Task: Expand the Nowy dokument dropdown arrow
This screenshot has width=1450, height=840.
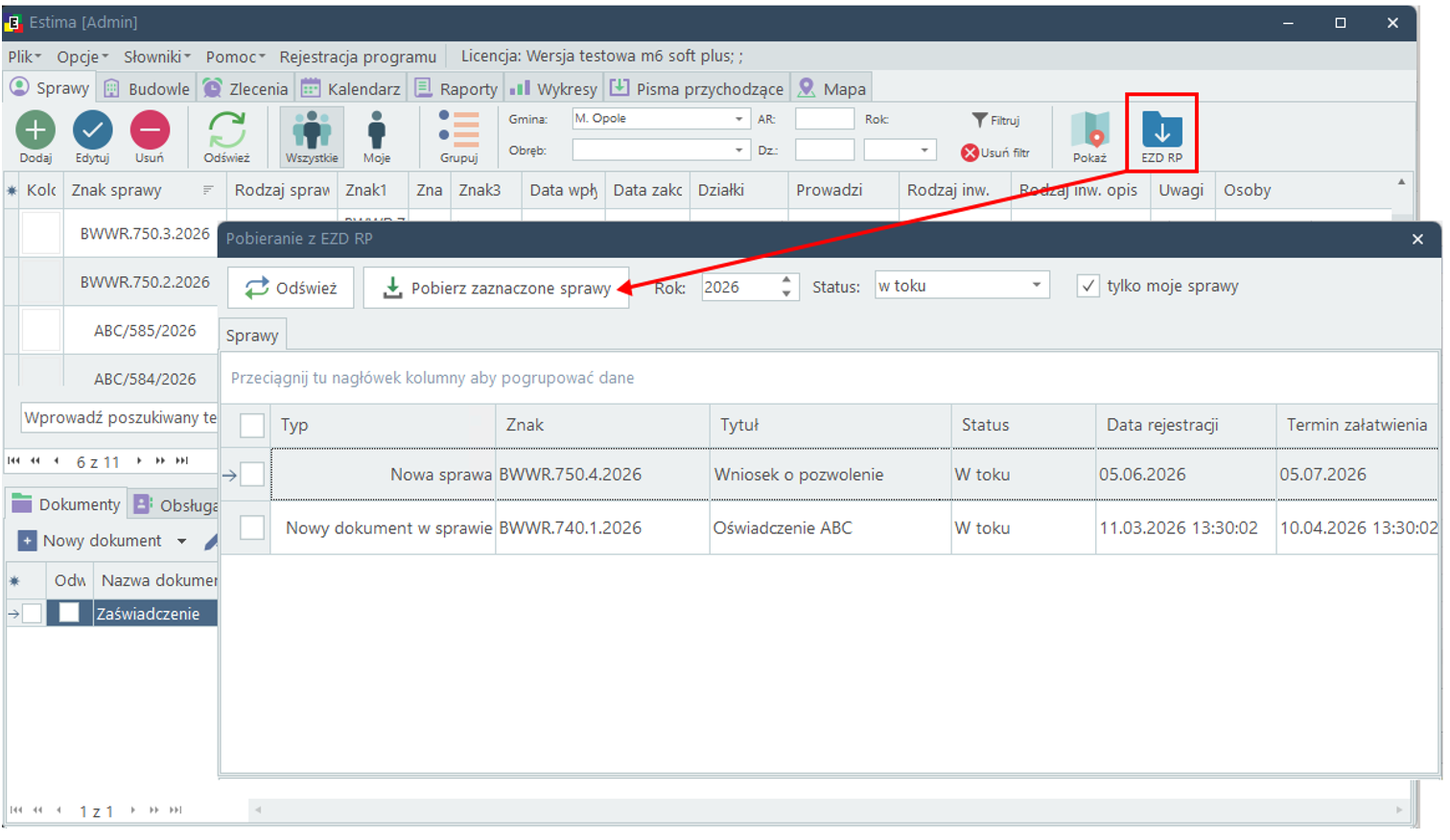Action: 181,541
